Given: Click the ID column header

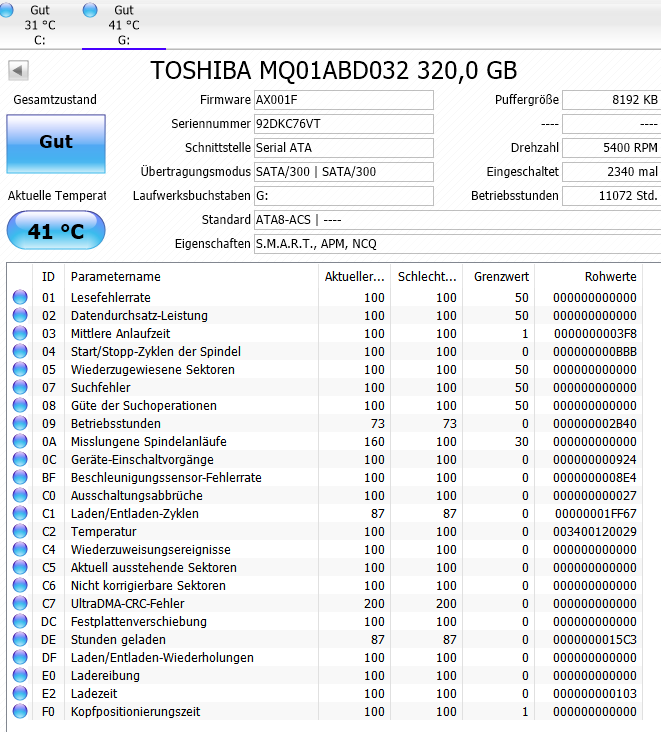Looking at the screenshot, I should [x=49, y=277].
